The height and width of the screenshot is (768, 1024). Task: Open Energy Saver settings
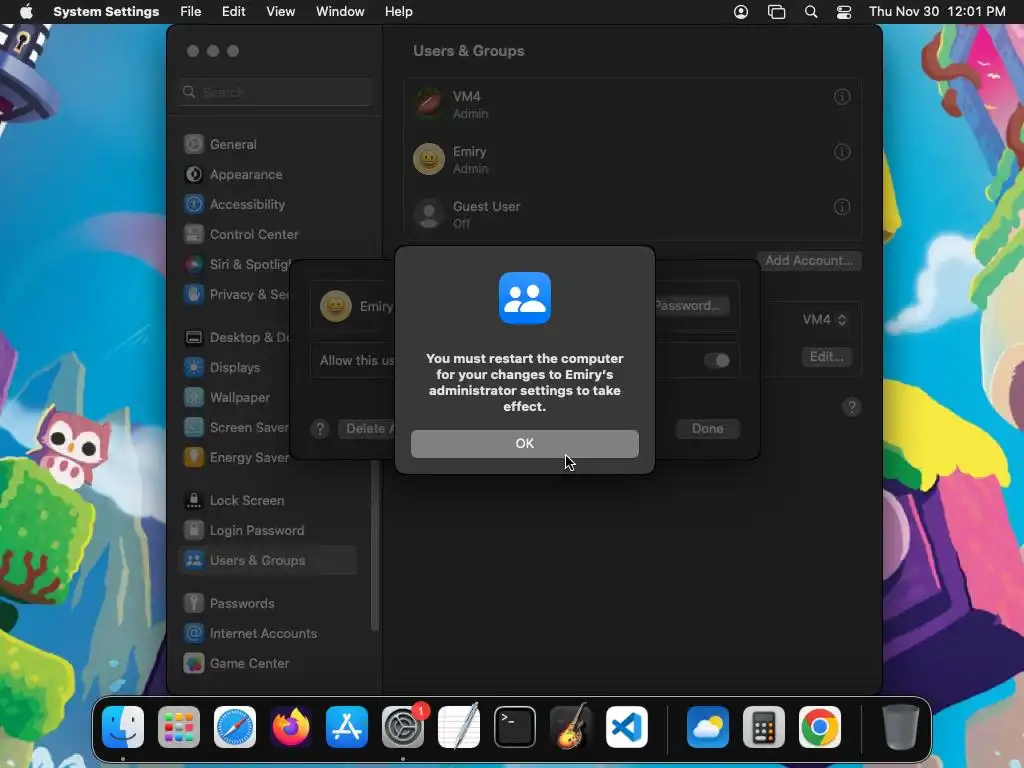point(236,458)
